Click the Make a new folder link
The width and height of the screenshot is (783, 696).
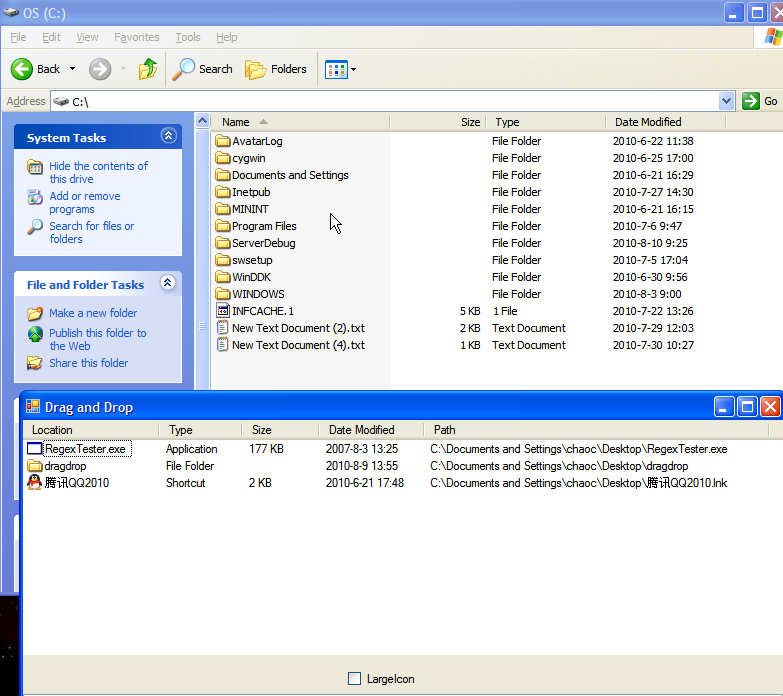point(93,313)
